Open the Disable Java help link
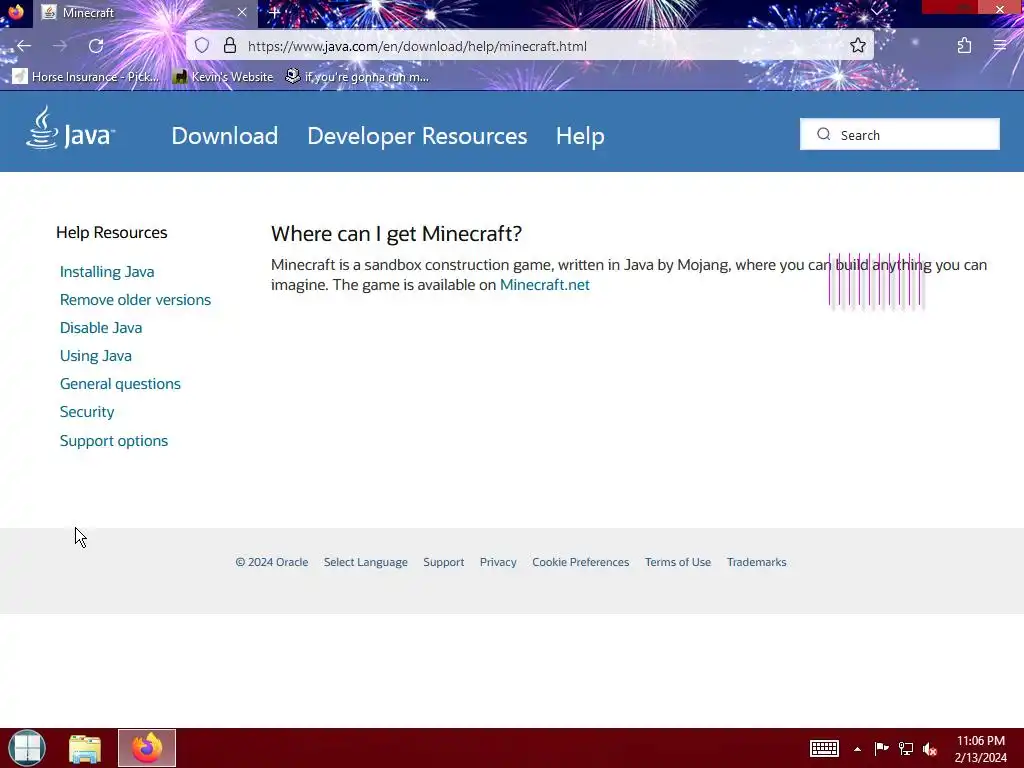 (x=101, y=328)
